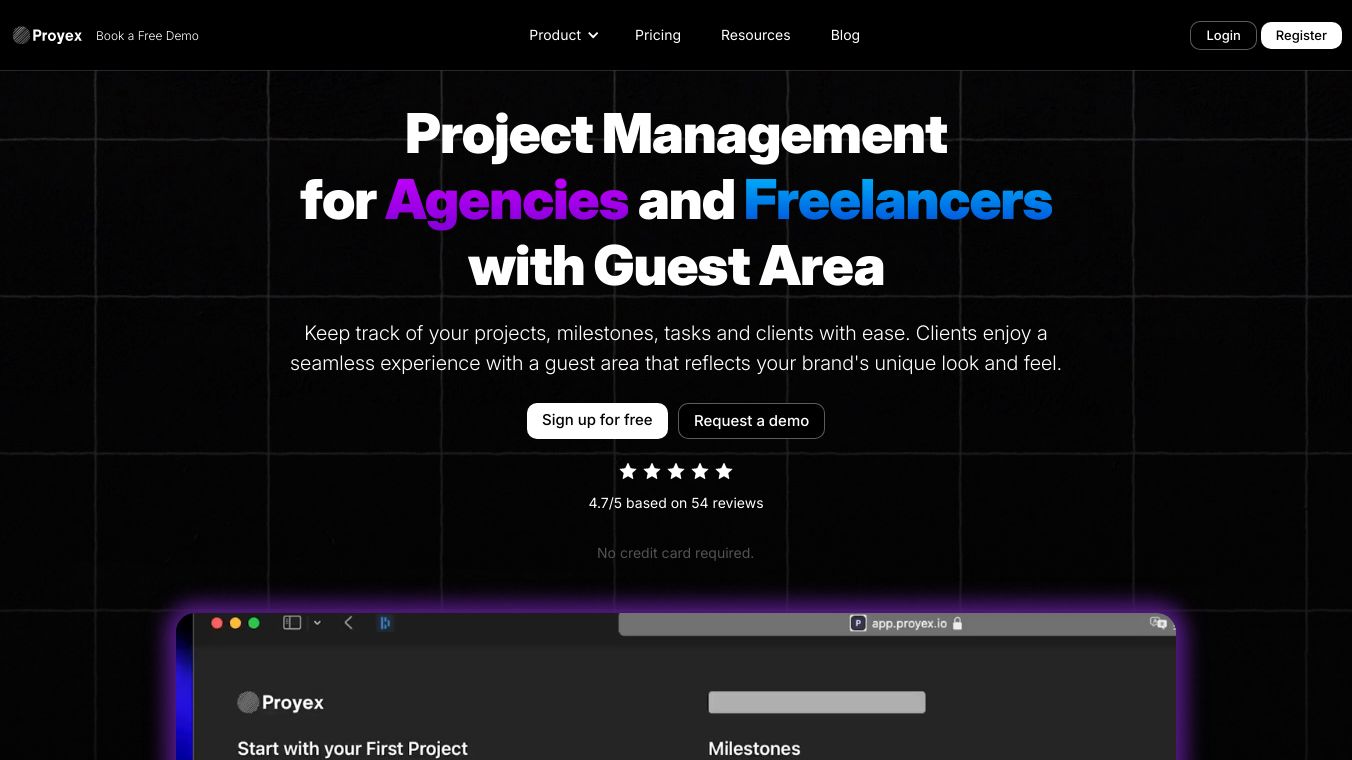The width and height of the screenshot is (1352, 760).
Task: Select the Request a demo button
Action: pyautogui.click(x=751, y=421)
